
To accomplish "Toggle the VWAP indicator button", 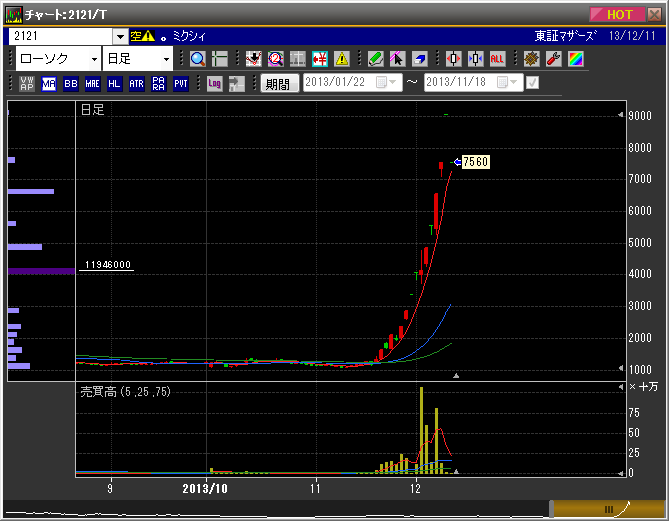I will pos(26,84).
